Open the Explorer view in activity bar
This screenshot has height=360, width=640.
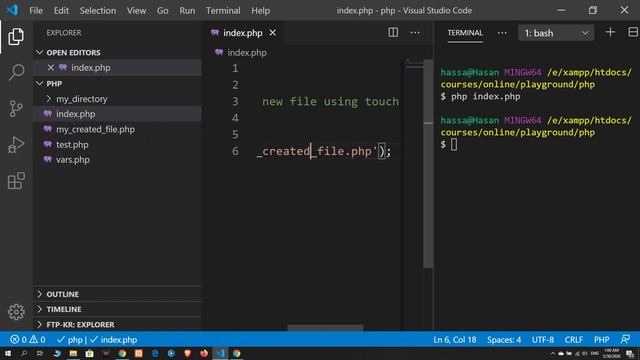[16, 37]
